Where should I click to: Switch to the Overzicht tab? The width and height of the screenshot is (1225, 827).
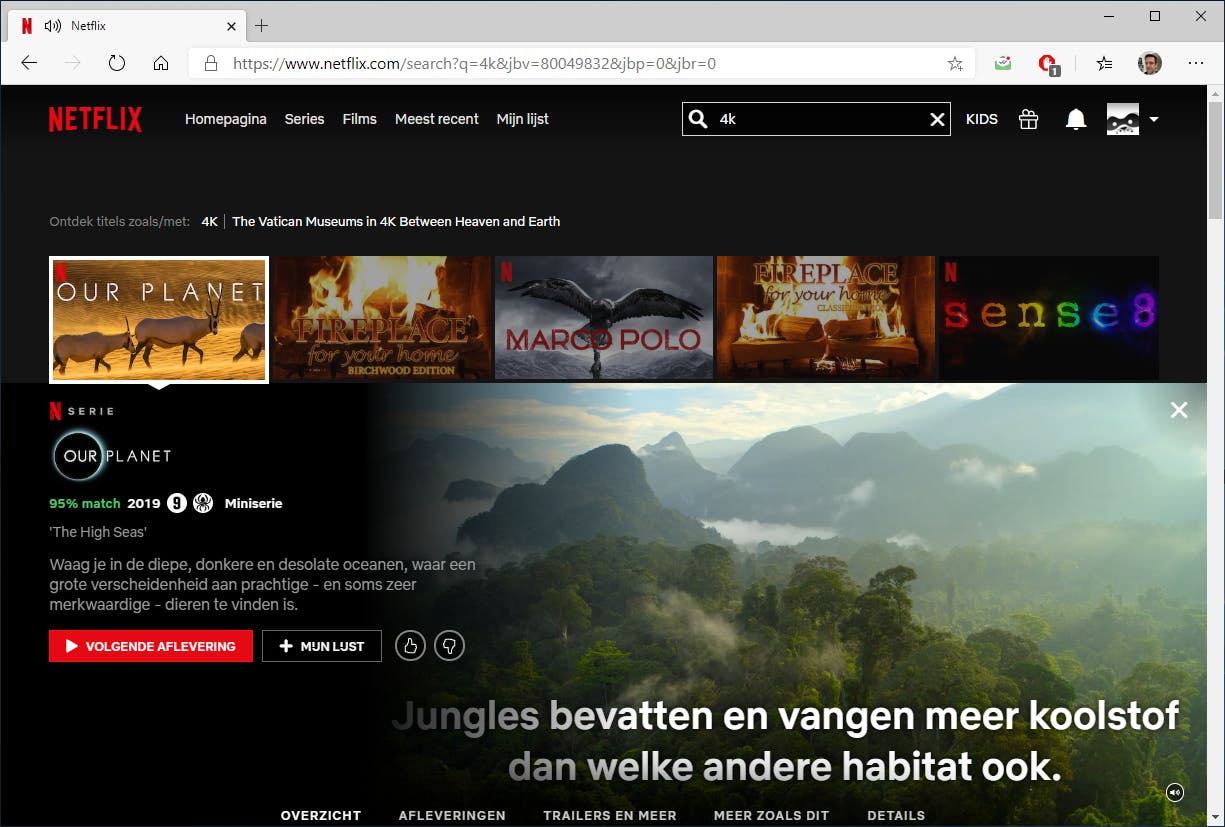pos(321,815)
